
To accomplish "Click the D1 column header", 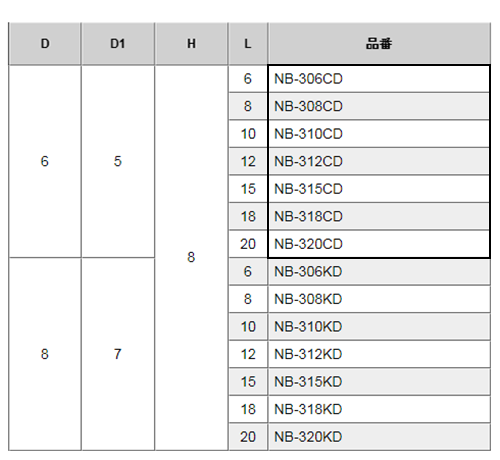I will (118, 44).
